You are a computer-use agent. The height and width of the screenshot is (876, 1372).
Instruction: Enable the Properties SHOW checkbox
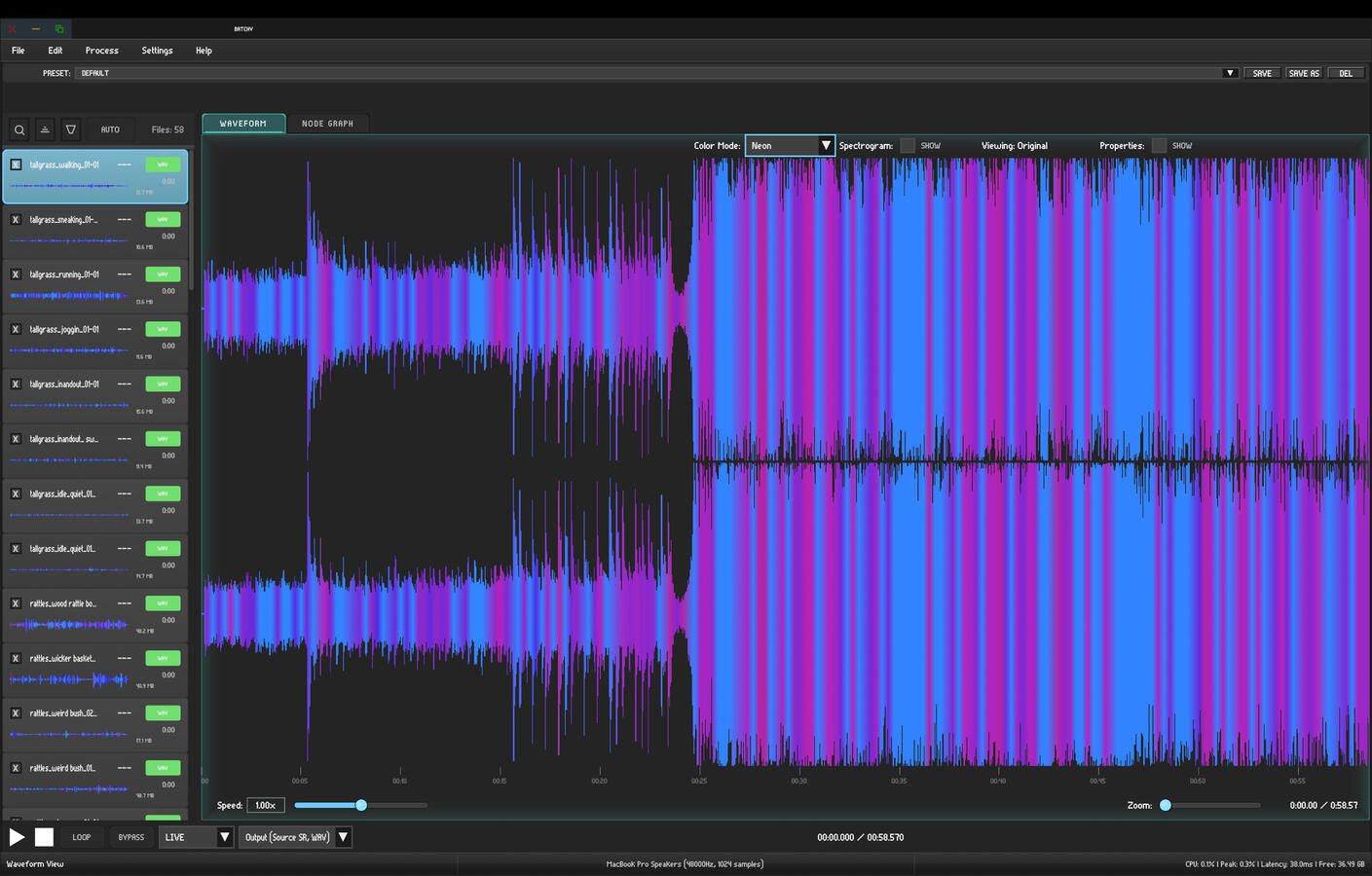click(x=1159, y=146)
